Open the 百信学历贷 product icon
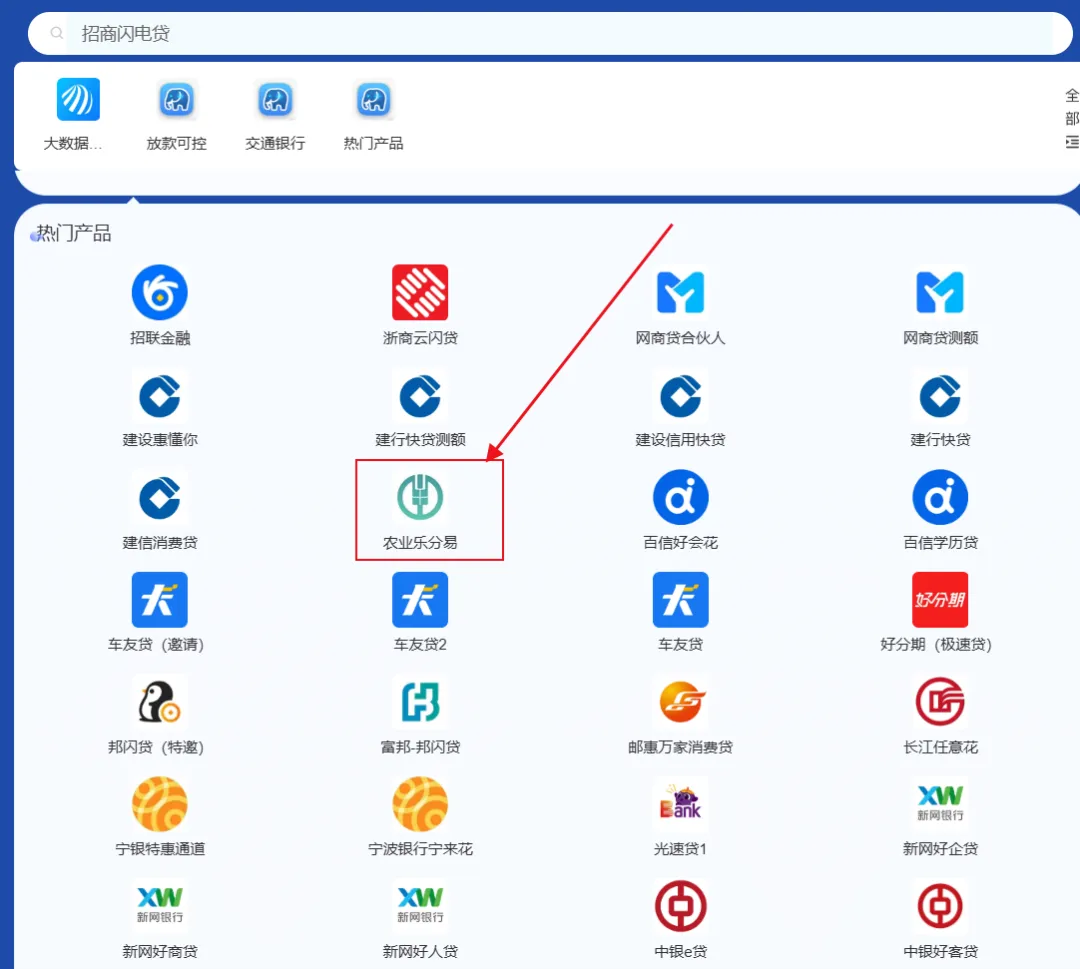Image resolution: width=1080 pixels, height=969 pixels. click(x=940, y=497)
